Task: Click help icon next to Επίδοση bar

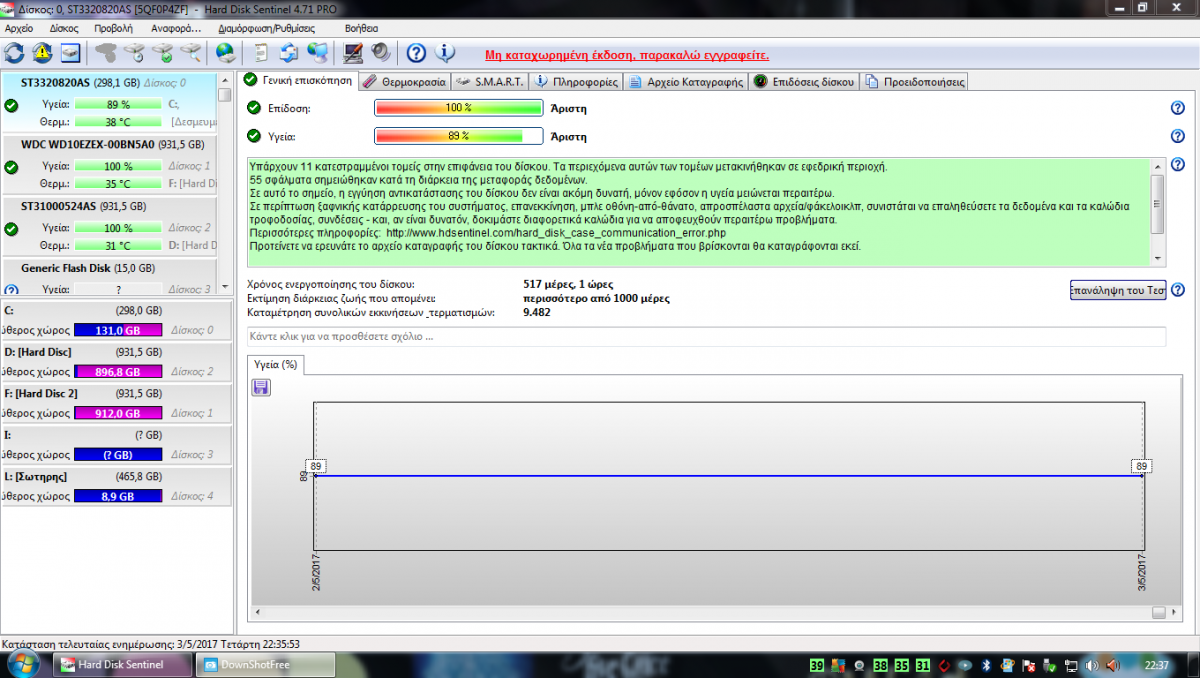Action: 1177,108
